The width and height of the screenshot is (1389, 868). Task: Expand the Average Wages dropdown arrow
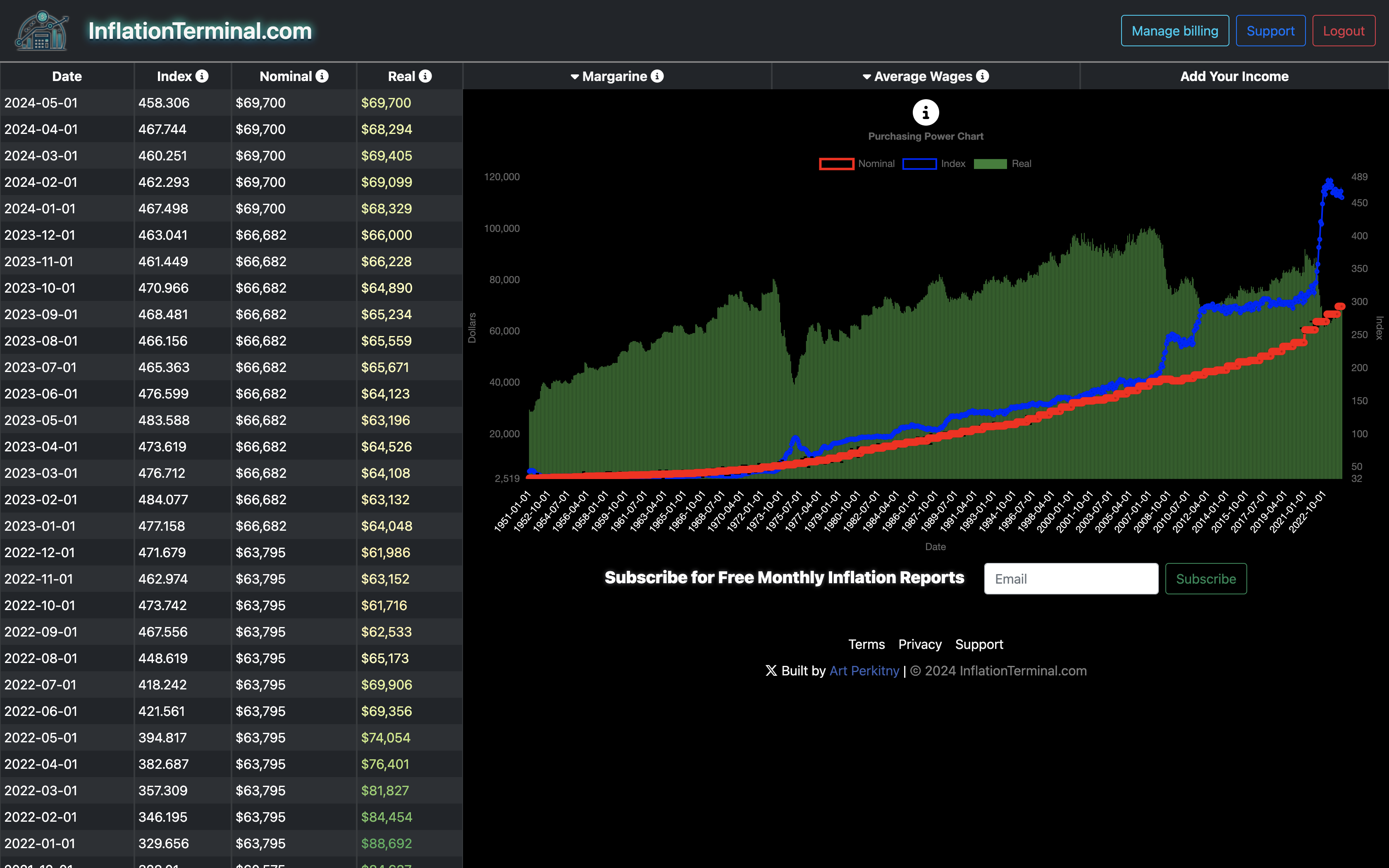point(867,77)
